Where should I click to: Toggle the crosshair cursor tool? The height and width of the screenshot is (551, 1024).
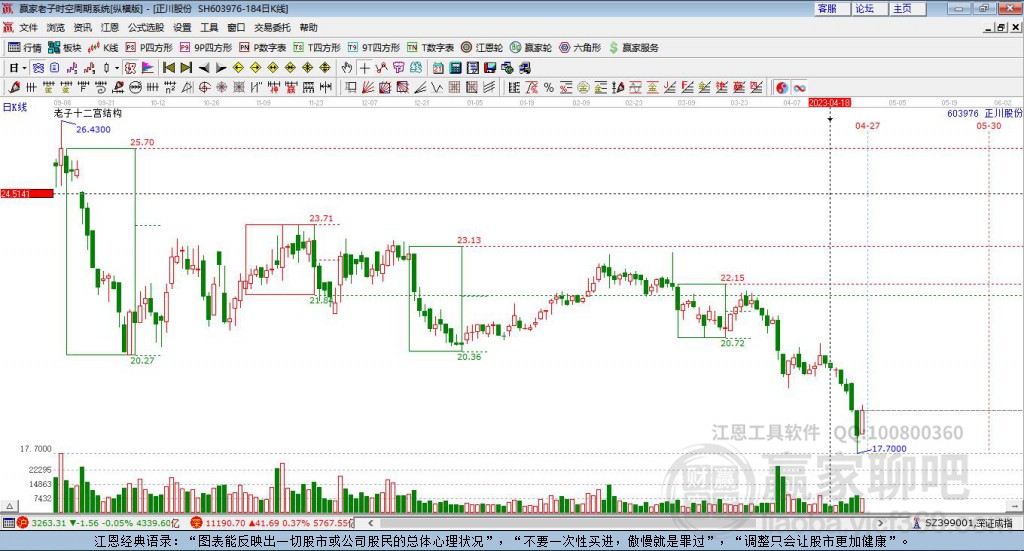[x=364, y=68]
